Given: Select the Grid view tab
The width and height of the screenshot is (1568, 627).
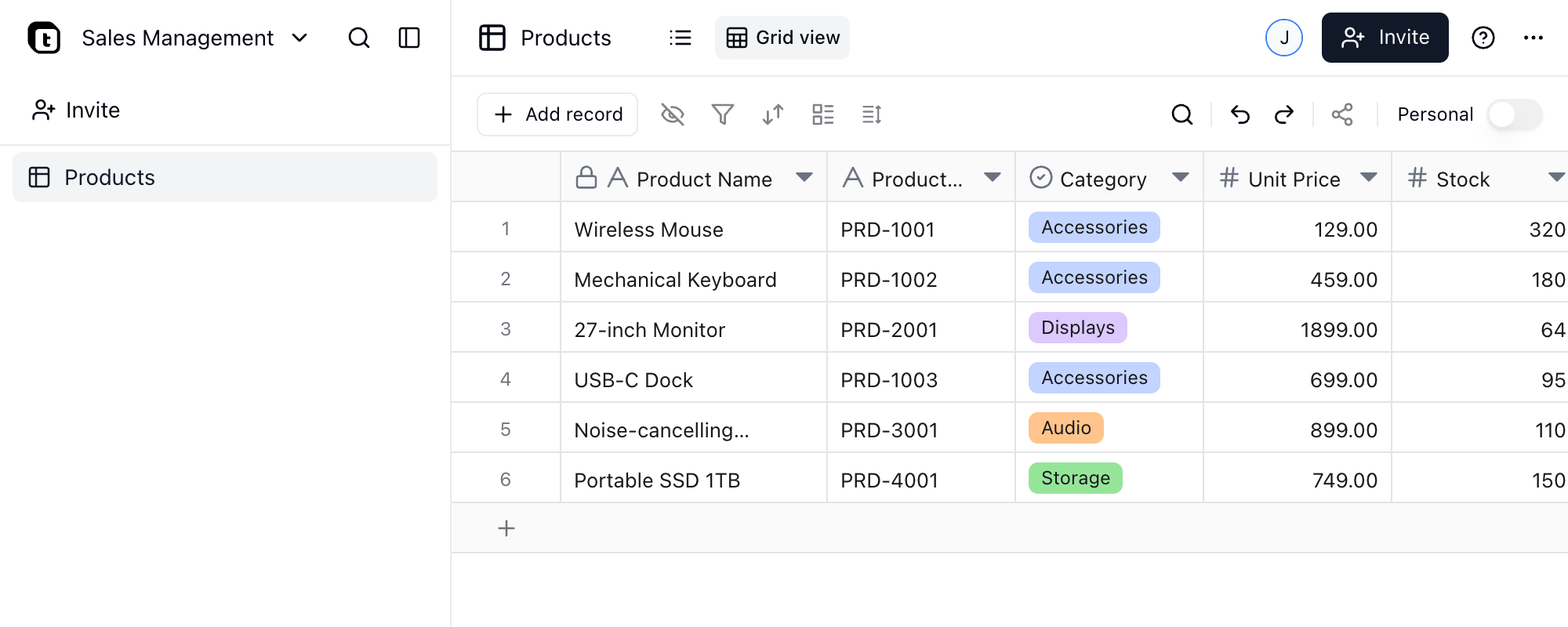Looking at the screenshot, I should pos(782,38).
